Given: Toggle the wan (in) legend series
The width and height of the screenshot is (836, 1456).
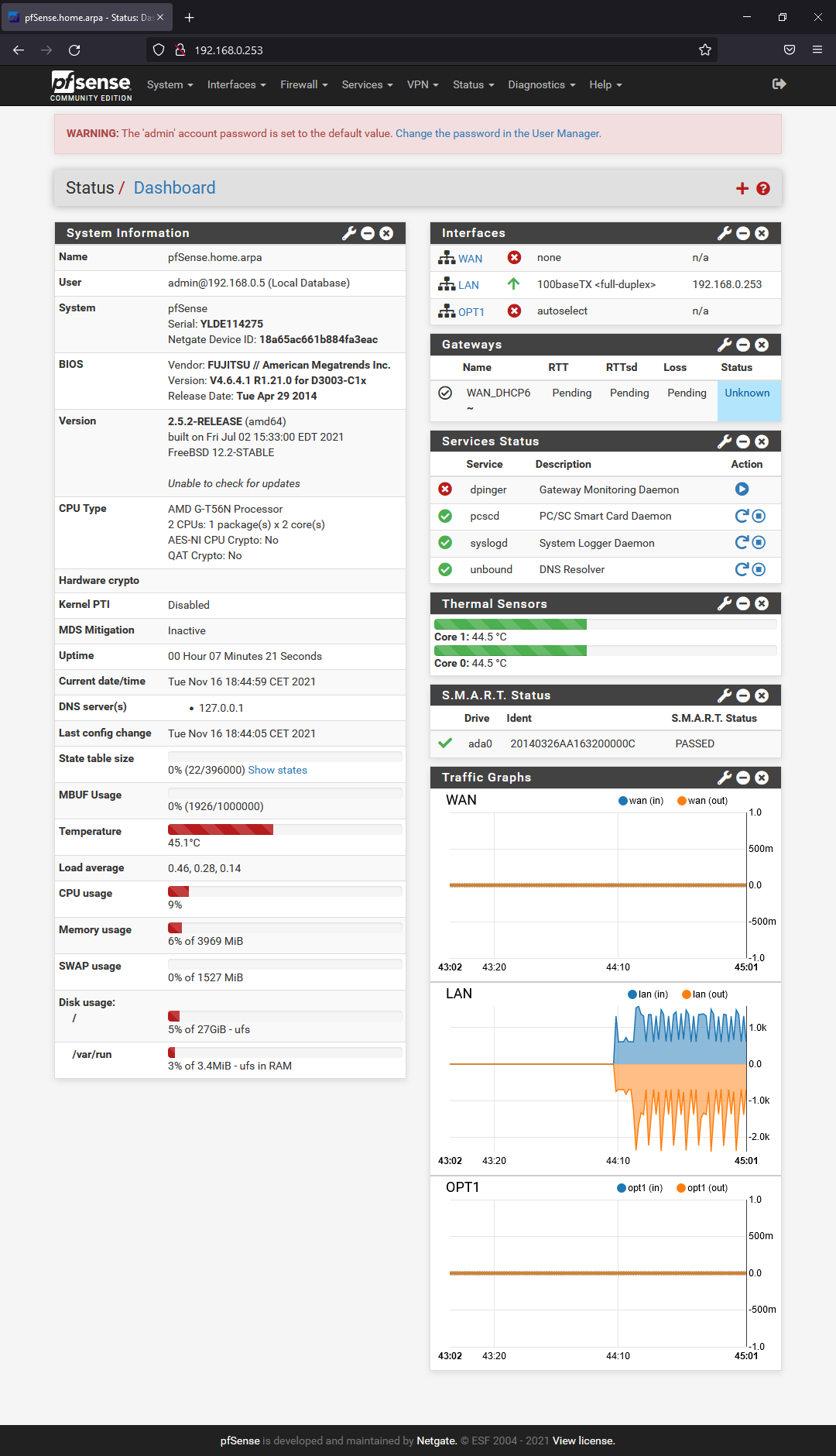Looking at the screenshot, I should (641, 801).
